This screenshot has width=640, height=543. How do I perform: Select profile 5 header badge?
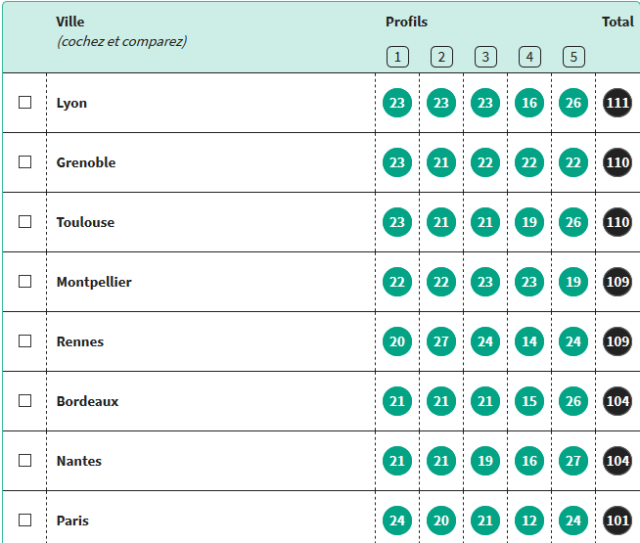pos(573,57)
